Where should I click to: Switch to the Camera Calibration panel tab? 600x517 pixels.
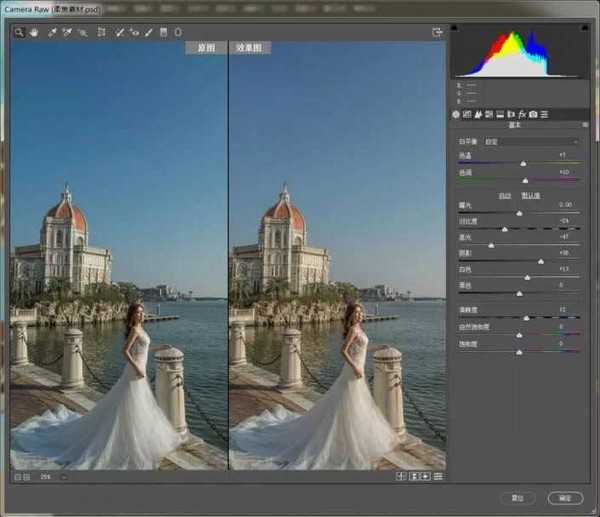[533, 115]
